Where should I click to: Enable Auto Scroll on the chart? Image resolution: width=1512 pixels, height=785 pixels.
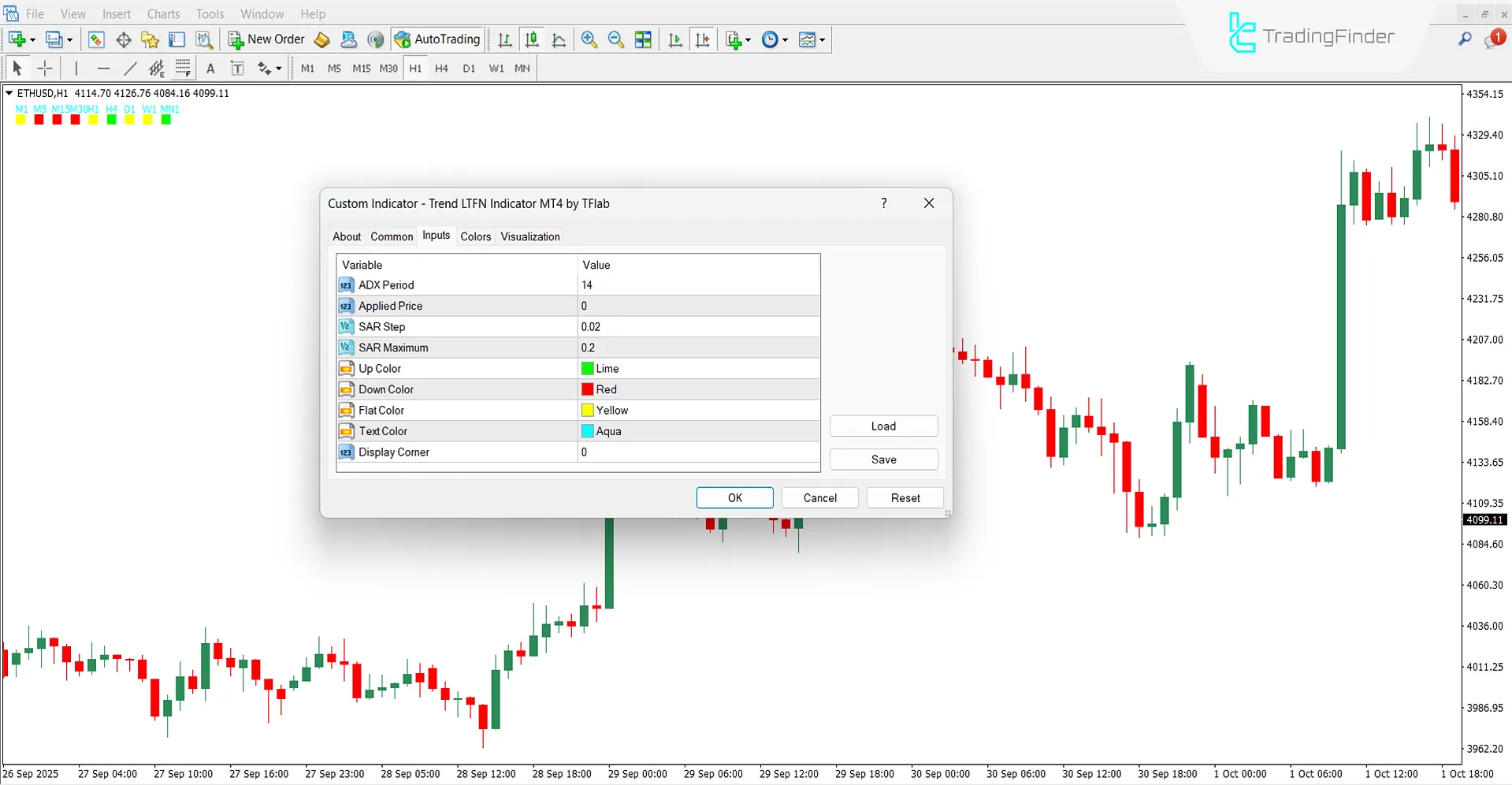click(674, 39)
